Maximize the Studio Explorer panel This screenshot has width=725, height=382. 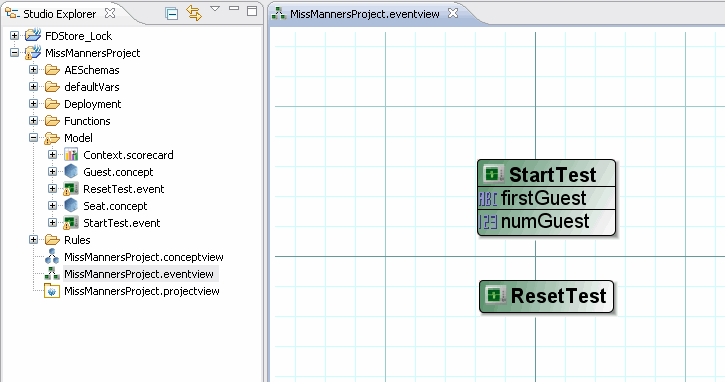click(x=252, y=11)
